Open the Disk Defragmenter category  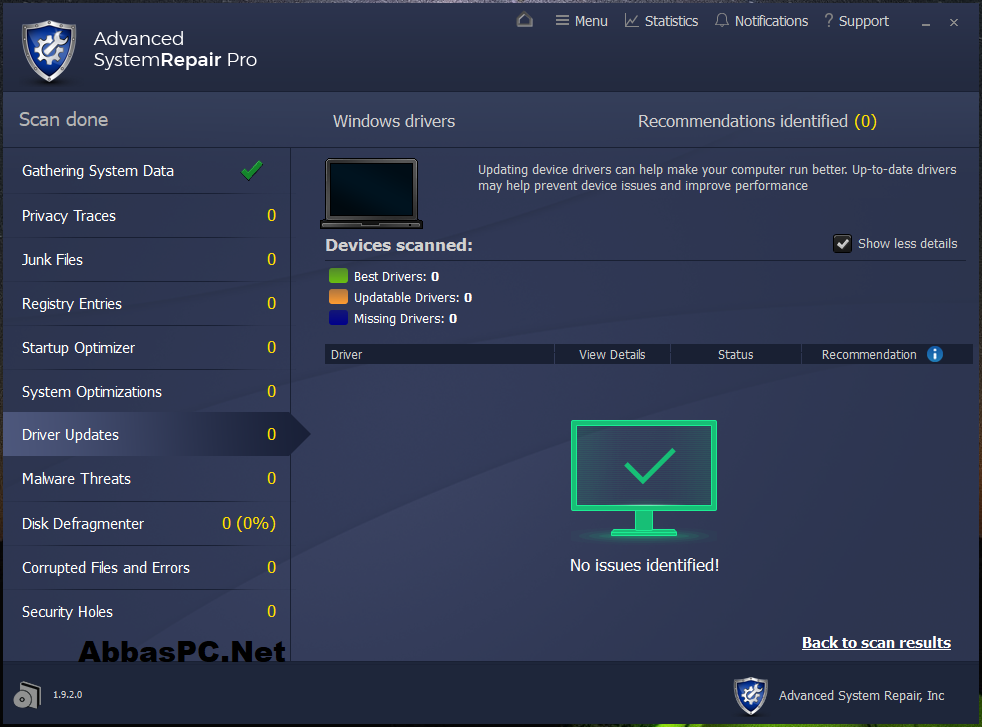point(147,523)
